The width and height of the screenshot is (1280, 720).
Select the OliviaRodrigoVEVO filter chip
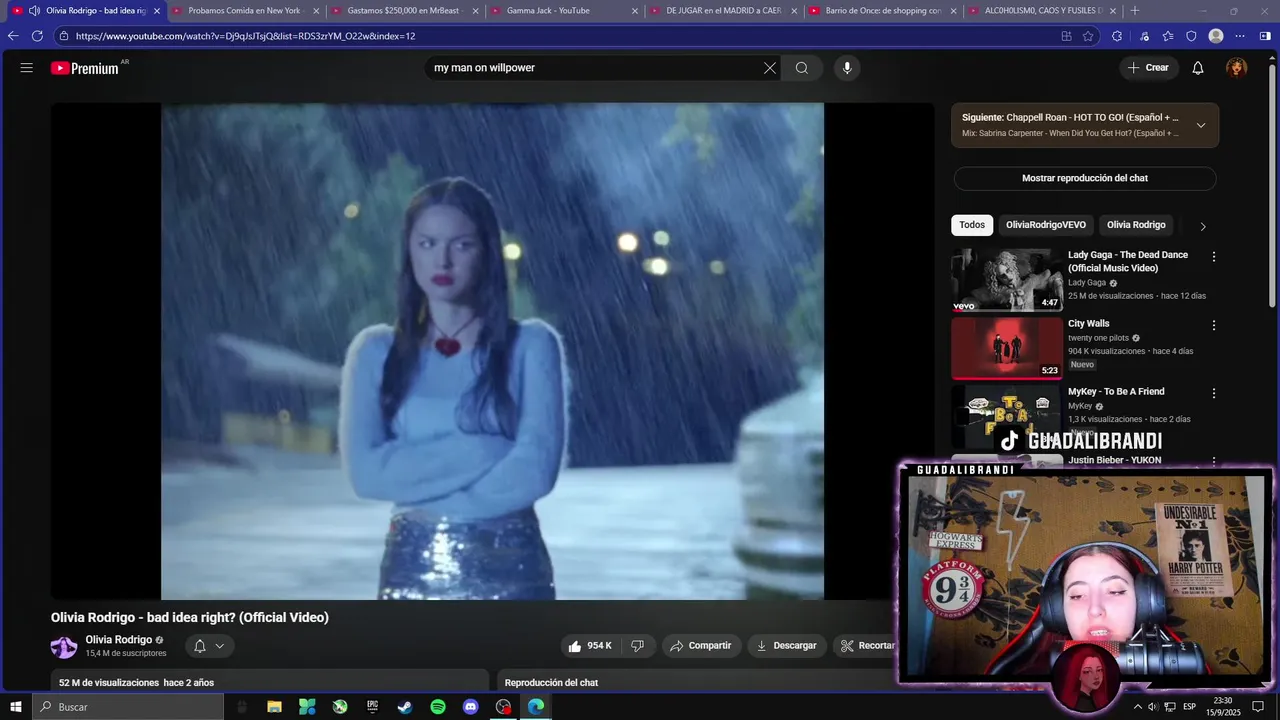(1046, 225)
